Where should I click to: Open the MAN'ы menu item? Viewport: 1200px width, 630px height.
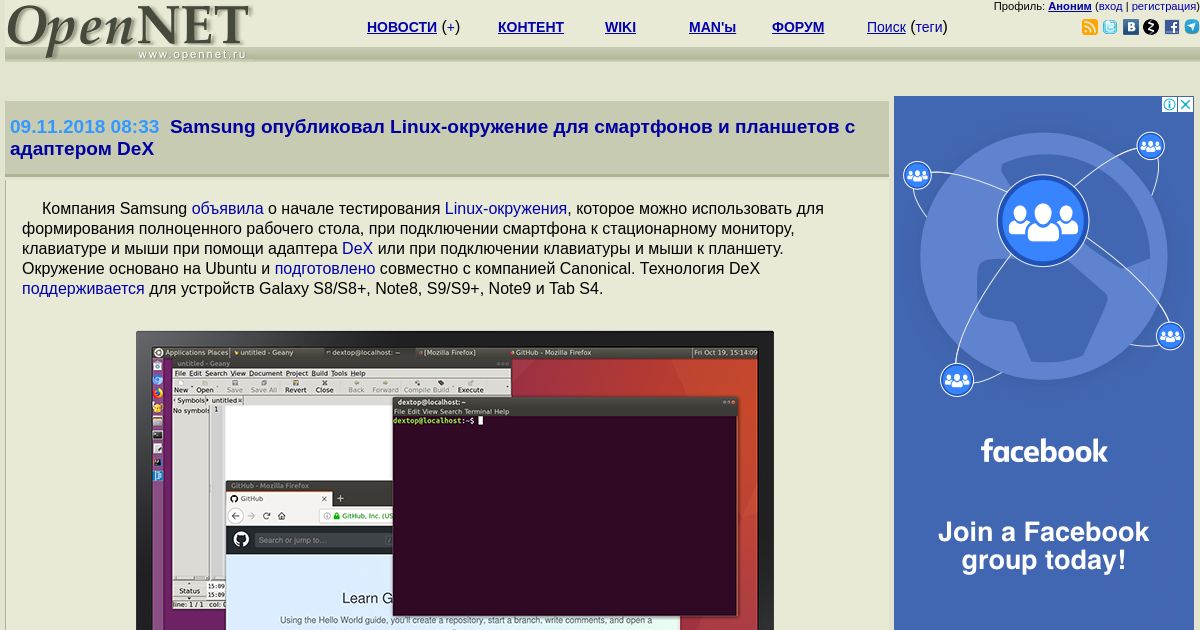pos(712,27)
